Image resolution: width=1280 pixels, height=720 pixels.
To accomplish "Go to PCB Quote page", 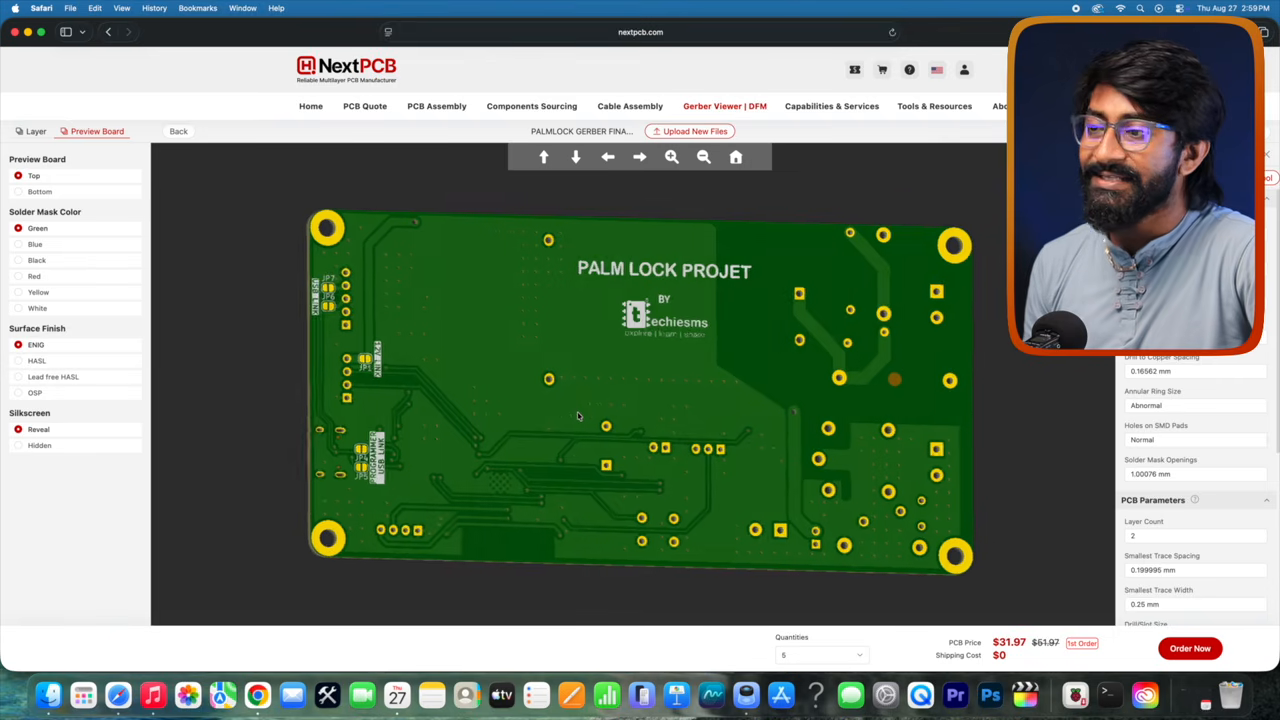I will [365, 106].
